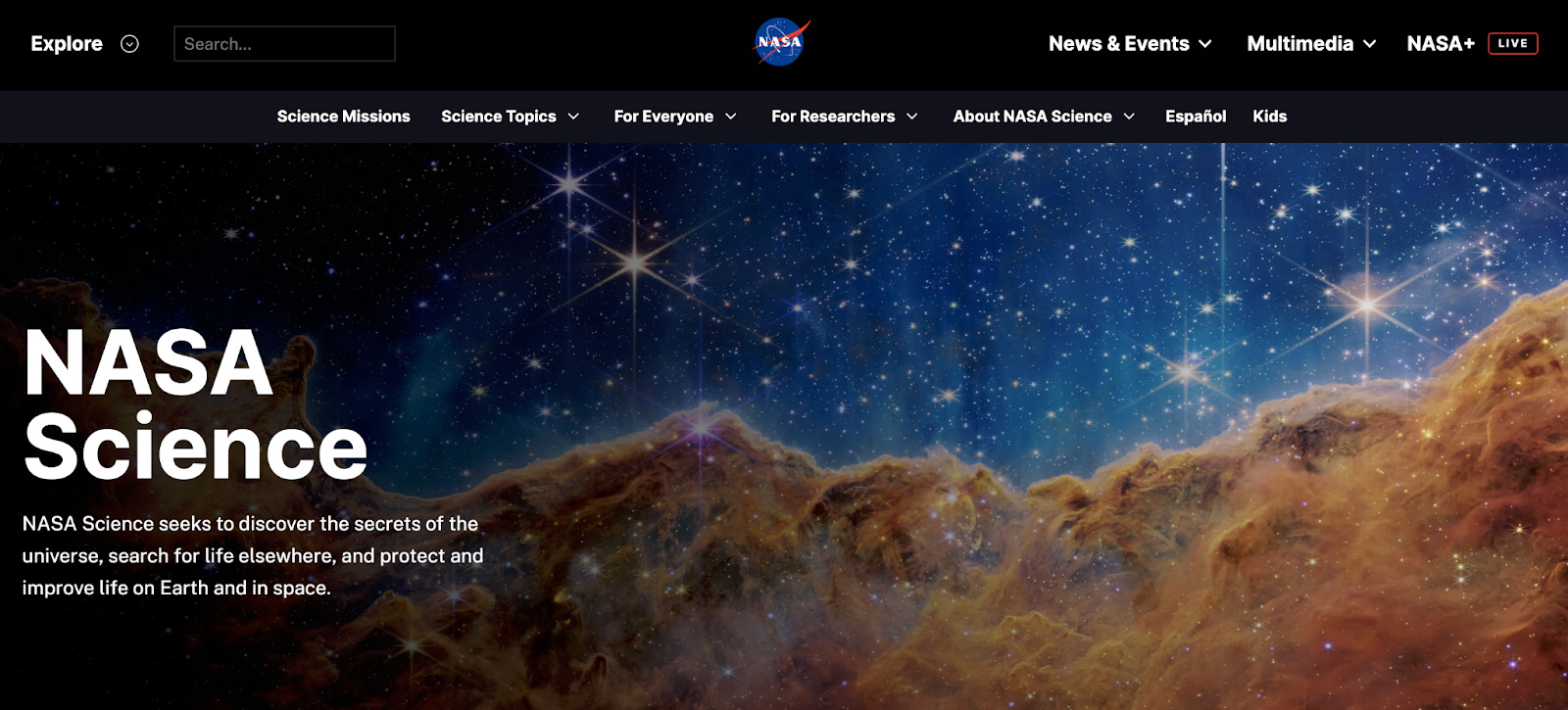1568x710 pixels.
Task: Click the chevron arrow next to News & Events
Action: coord(1205,44)
